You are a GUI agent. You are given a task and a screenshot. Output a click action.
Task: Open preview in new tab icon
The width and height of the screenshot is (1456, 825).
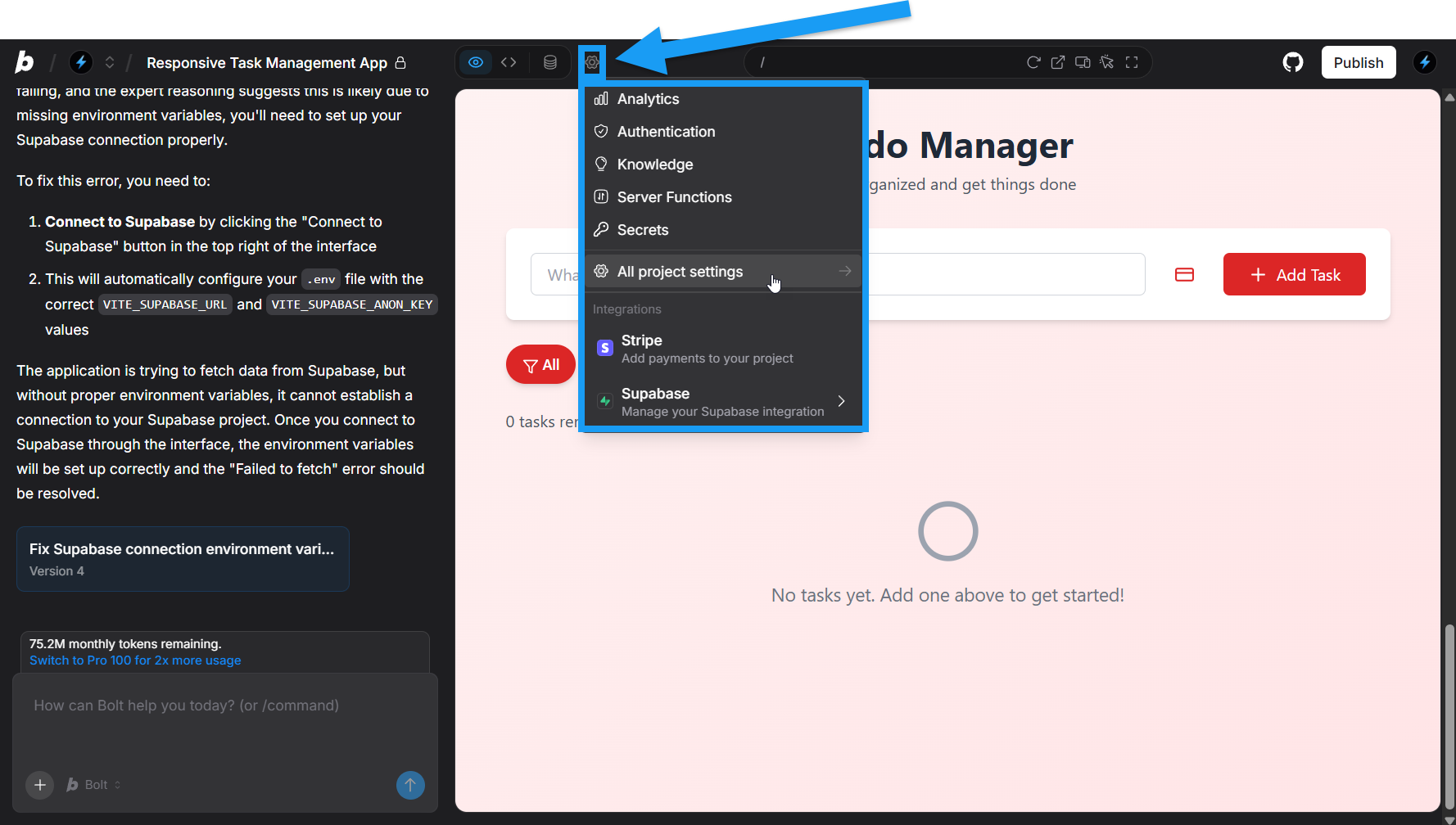[1058, 62]
